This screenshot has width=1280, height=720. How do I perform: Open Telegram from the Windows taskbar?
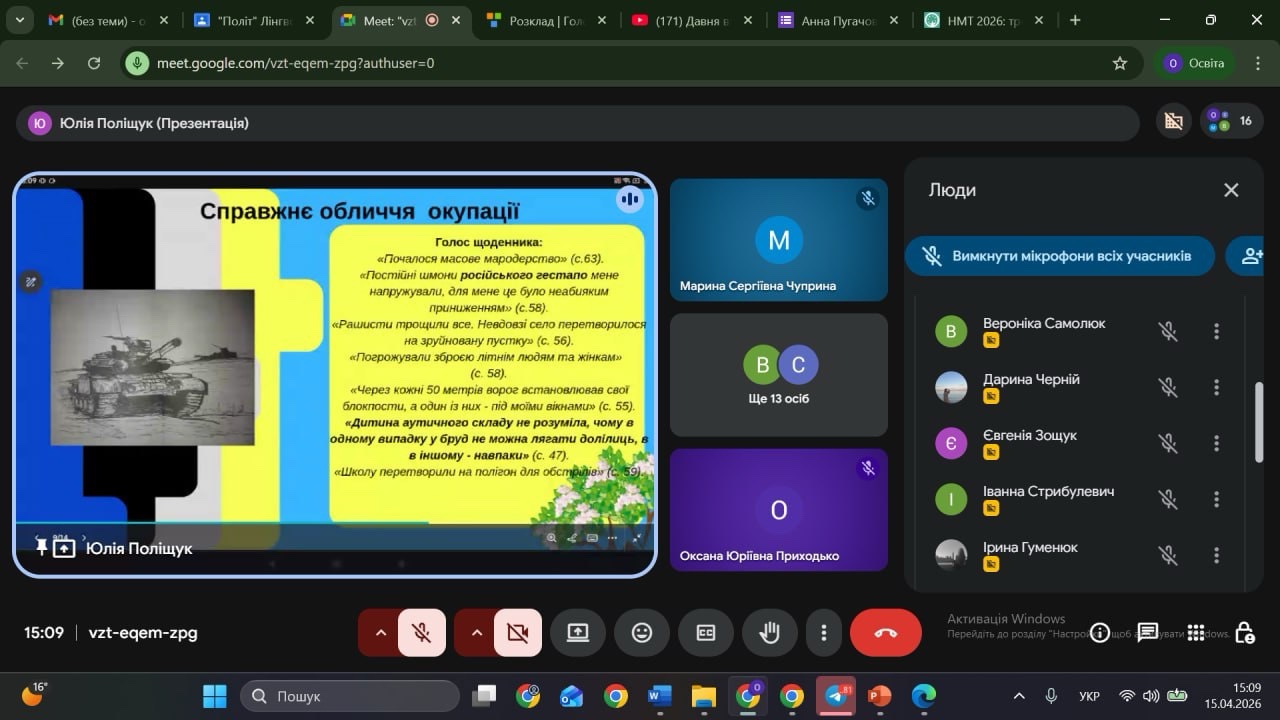point(835,696)
